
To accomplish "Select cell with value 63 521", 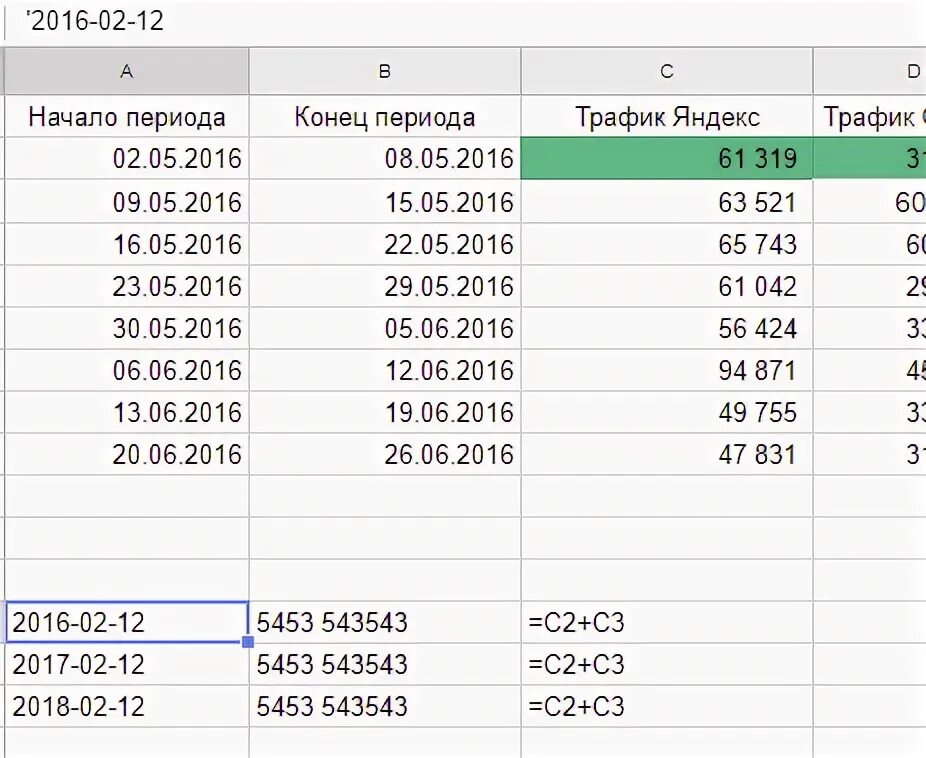I will pyautogui.click(x=667, y=201).
